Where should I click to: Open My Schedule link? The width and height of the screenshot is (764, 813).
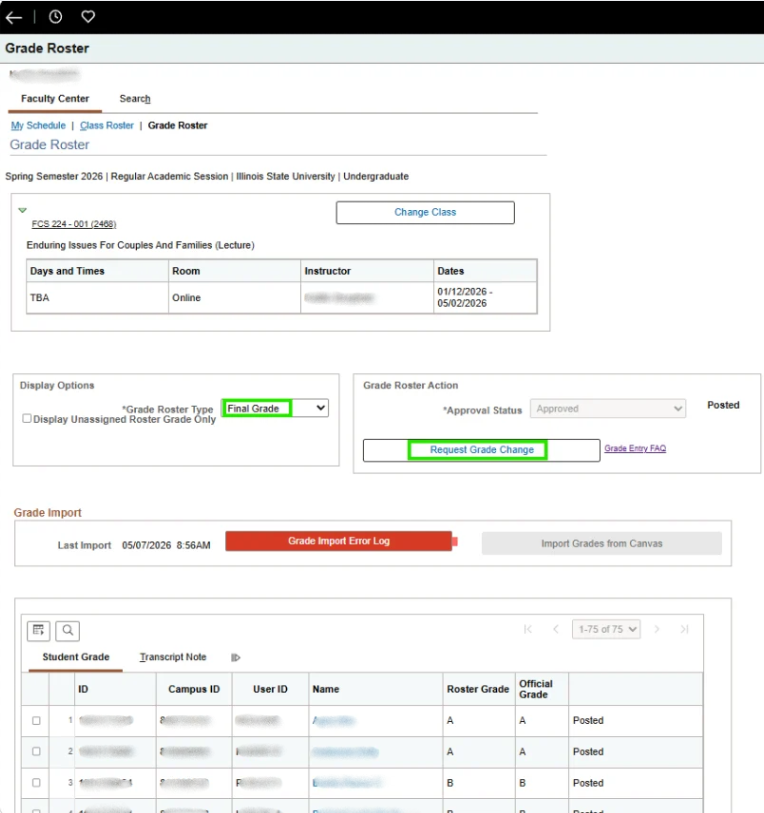coord(38,125)
